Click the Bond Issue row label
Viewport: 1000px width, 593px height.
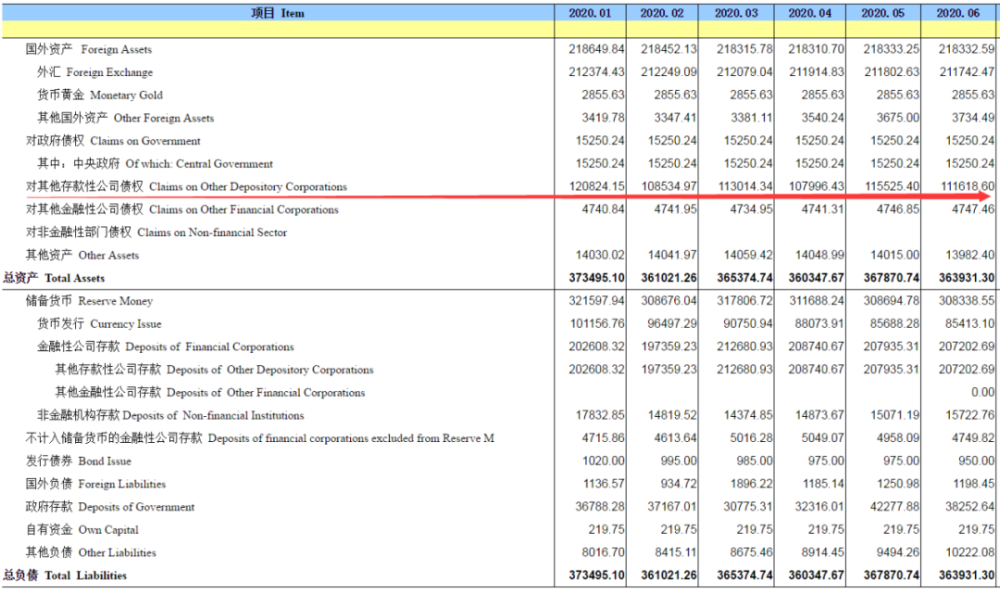coord(78,461)
